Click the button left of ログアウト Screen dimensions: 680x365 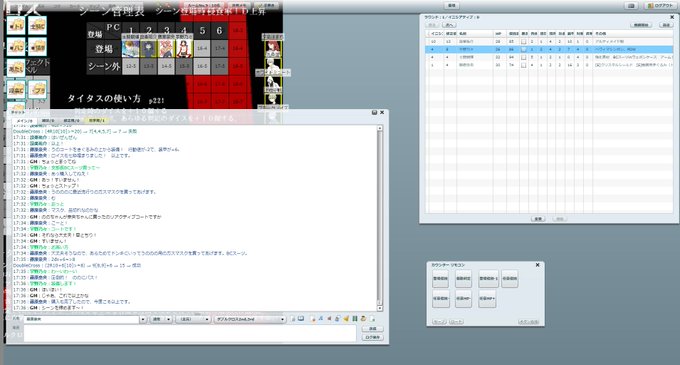[x=631, y=6]
